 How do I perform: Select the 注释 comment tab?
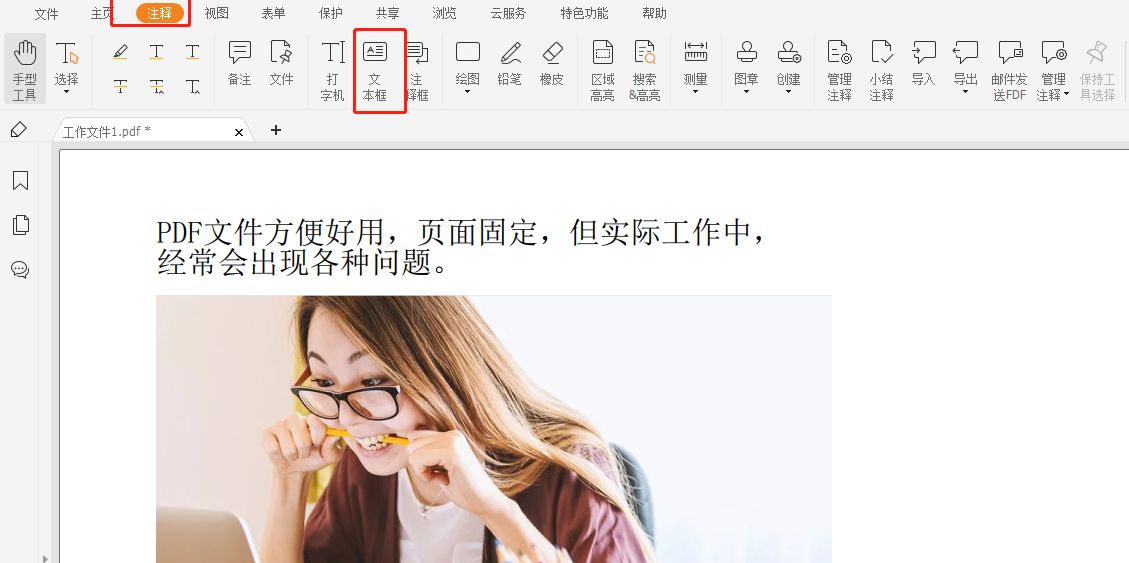coord(160,13)
